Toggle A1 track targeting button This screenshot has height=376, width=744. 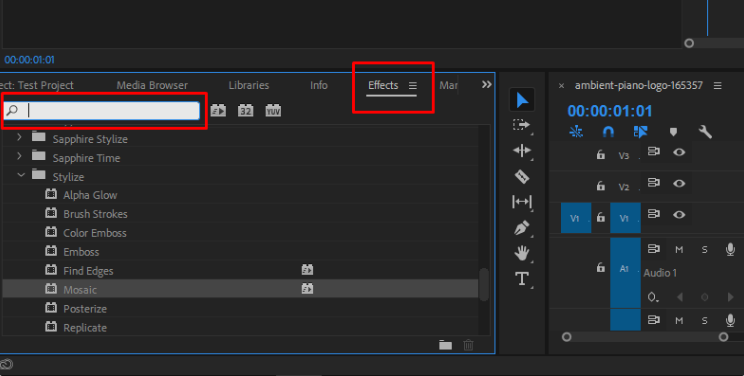[625, 273]
